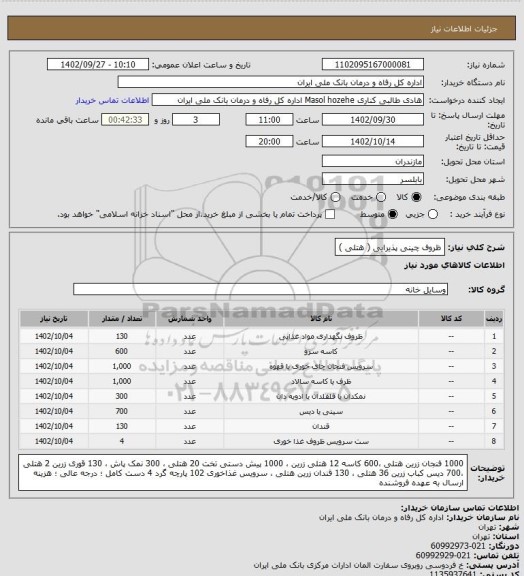The image size is (524, 576).
Task: Select item سینی یا دیس
Action: pyautogui.click(x=321, y=412)
